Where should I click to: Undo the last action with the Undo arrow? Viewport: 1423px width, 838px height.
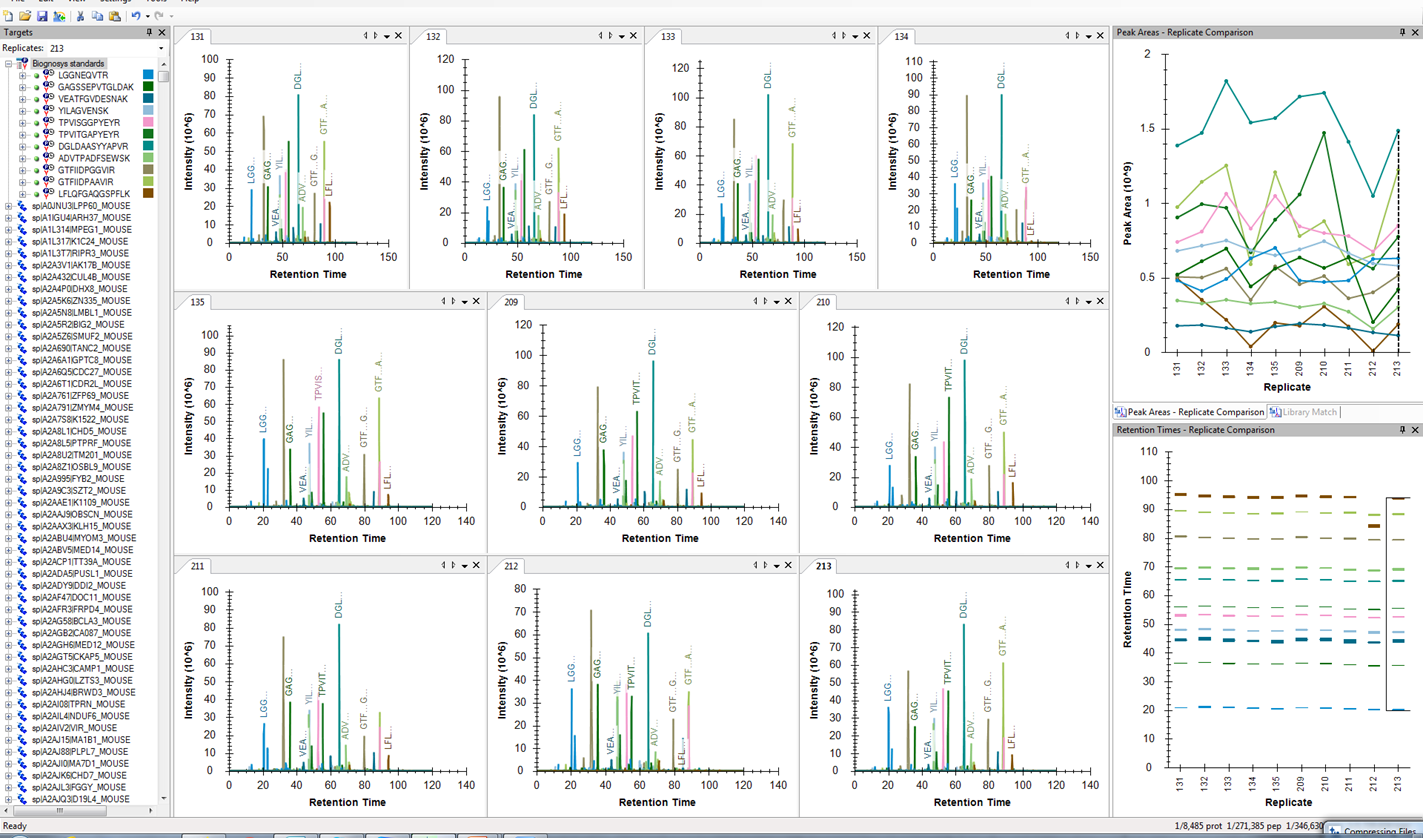pyautogui.click(x=135, y=16)
